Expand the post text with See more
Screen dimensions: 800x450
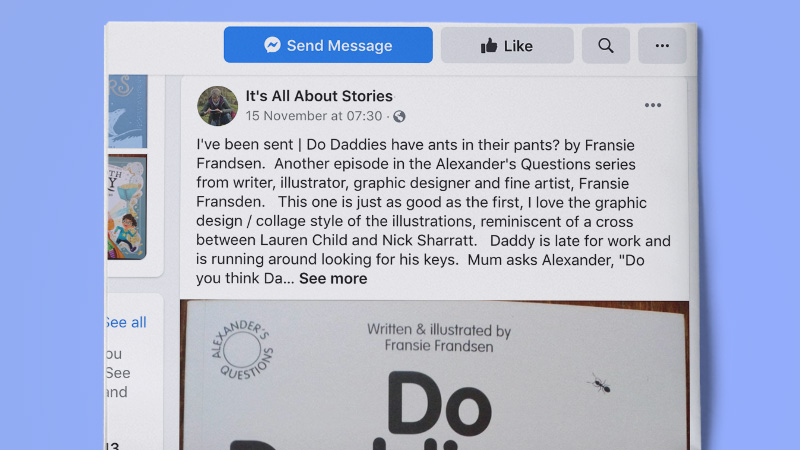click(x=333, y=279)
